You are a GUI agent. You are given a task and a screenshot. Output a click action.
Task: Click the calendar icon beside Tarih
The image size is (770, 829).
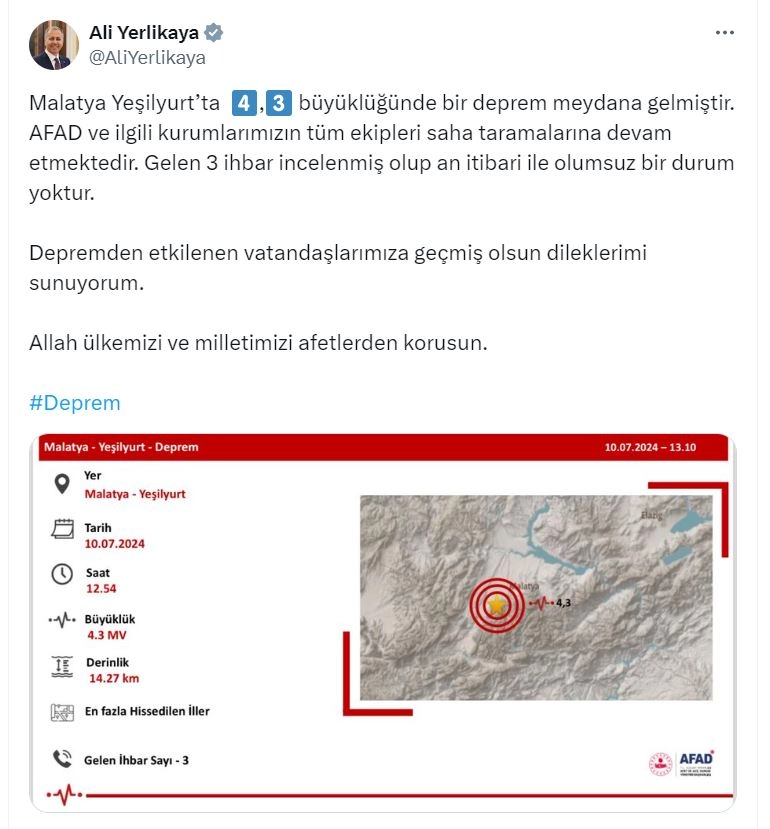tap(62, 529)
